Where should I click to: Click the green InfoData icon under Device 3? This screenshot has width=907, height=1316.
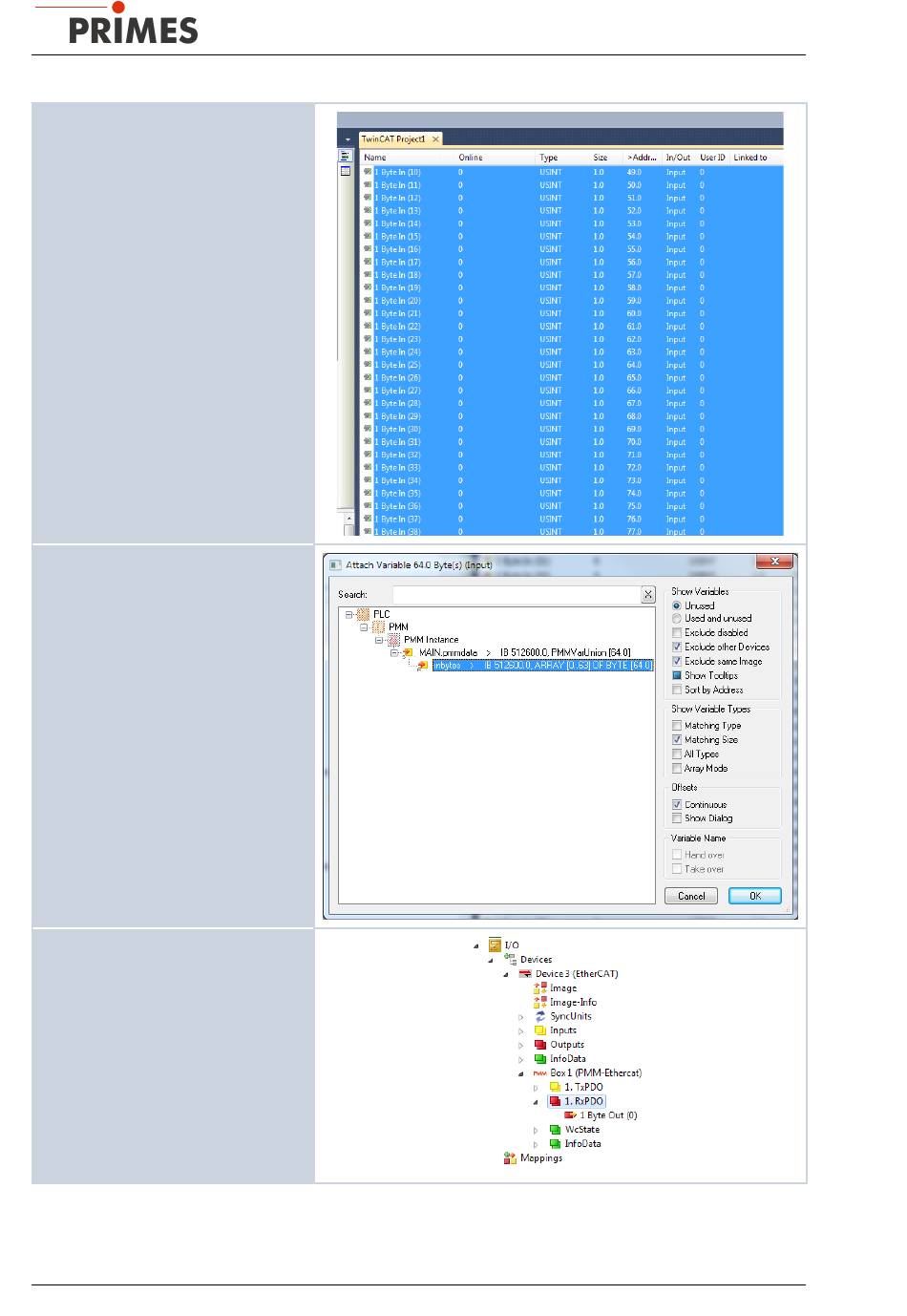[x=540, y=1059]
